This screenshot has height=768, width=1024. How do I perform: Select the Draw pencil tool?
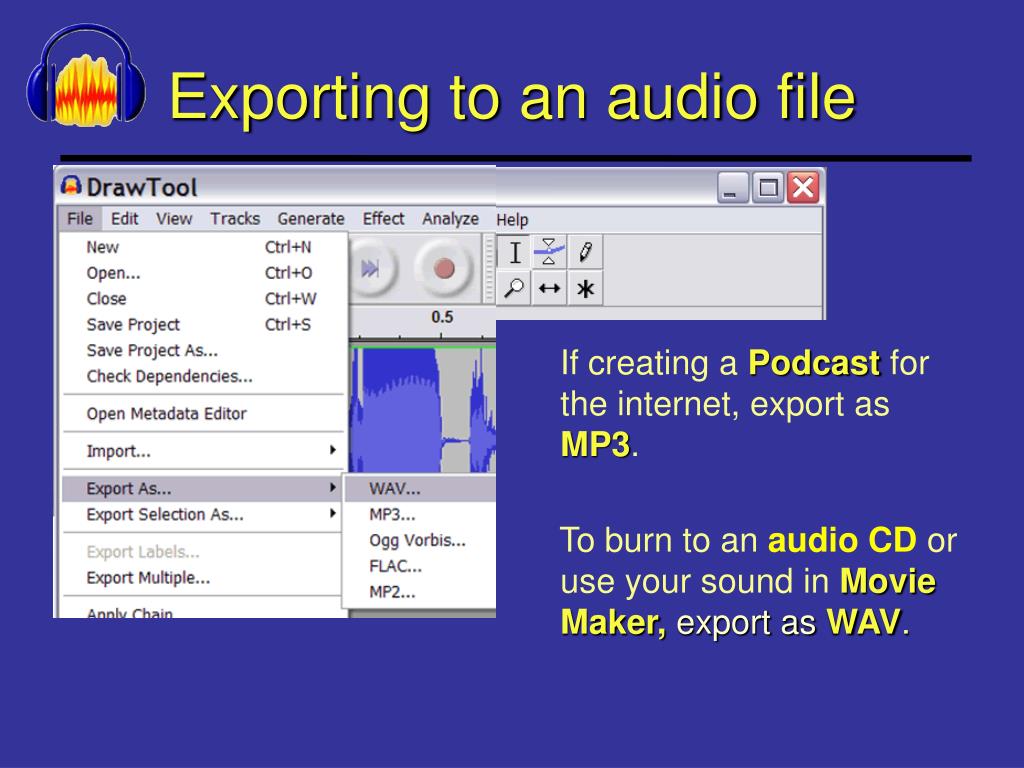pos(585,252)
